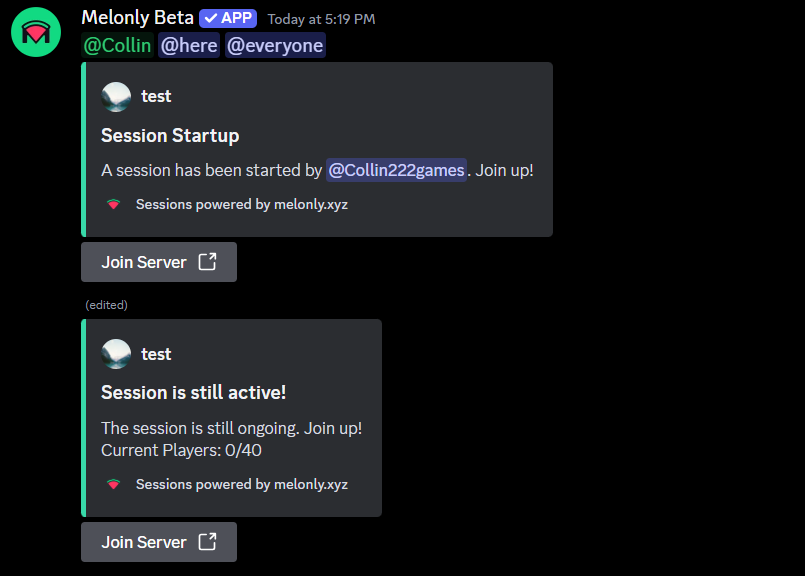Click the second Join Server button
The width and height of the screenshot is (805, 576).
[158, 541]
